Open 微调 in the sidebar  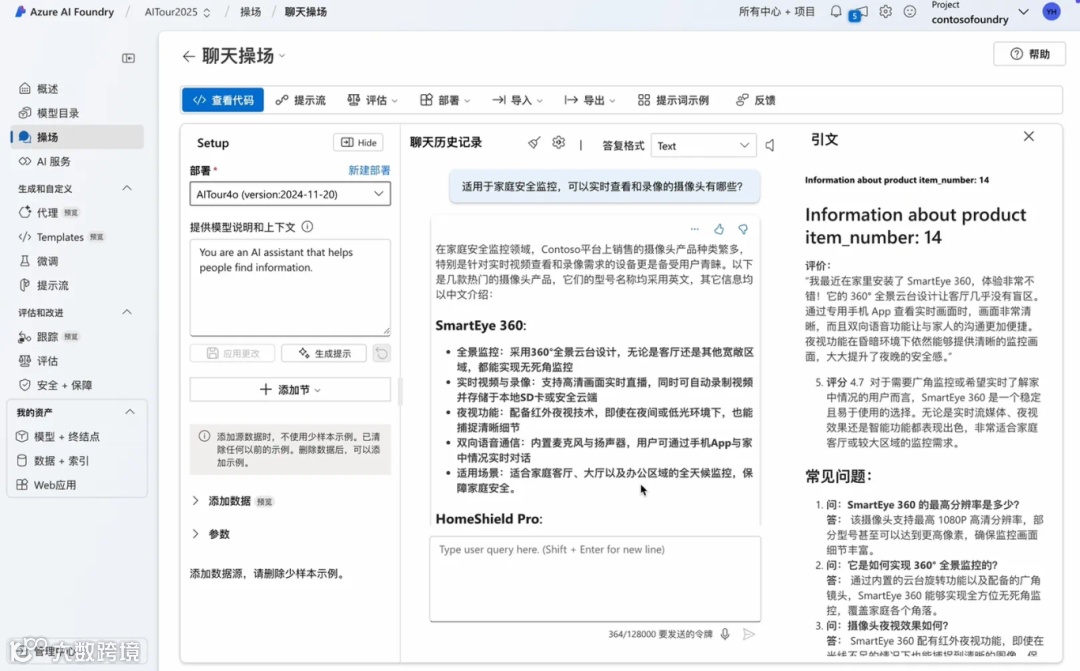77,261
